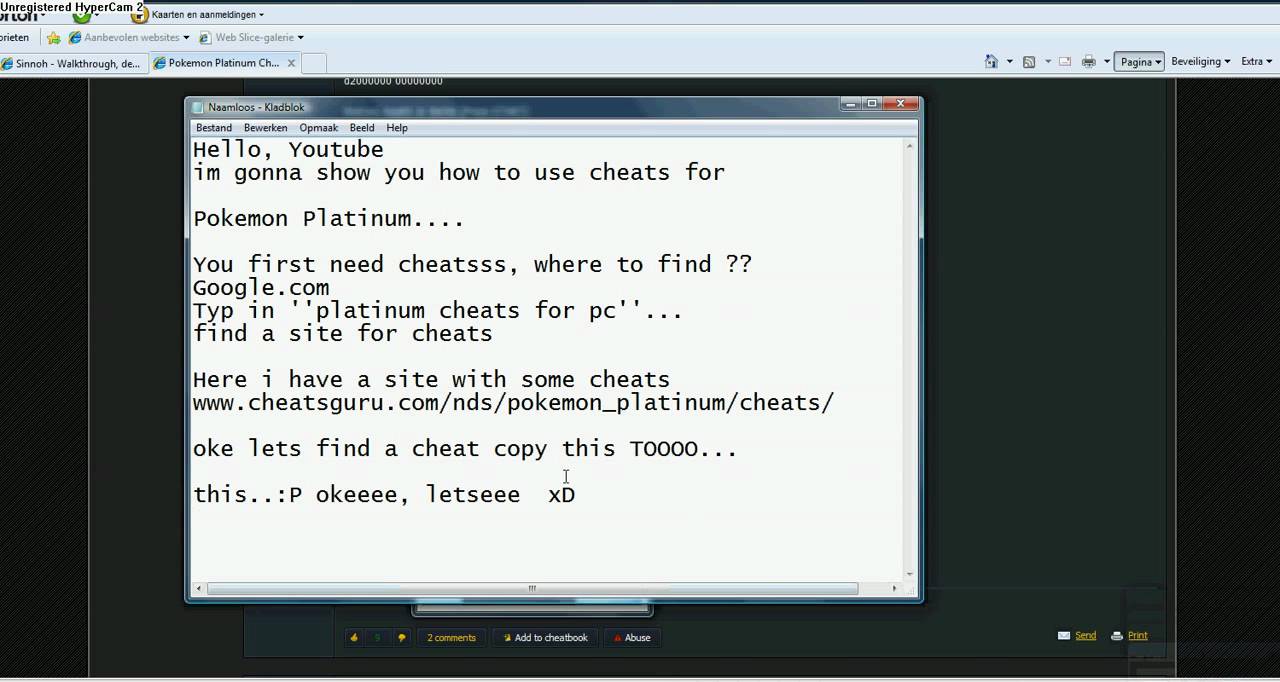This screenshot has width=1280, height=682.
Task: Click the printer icon in IE toolbar
Action: coord(1089,61)
